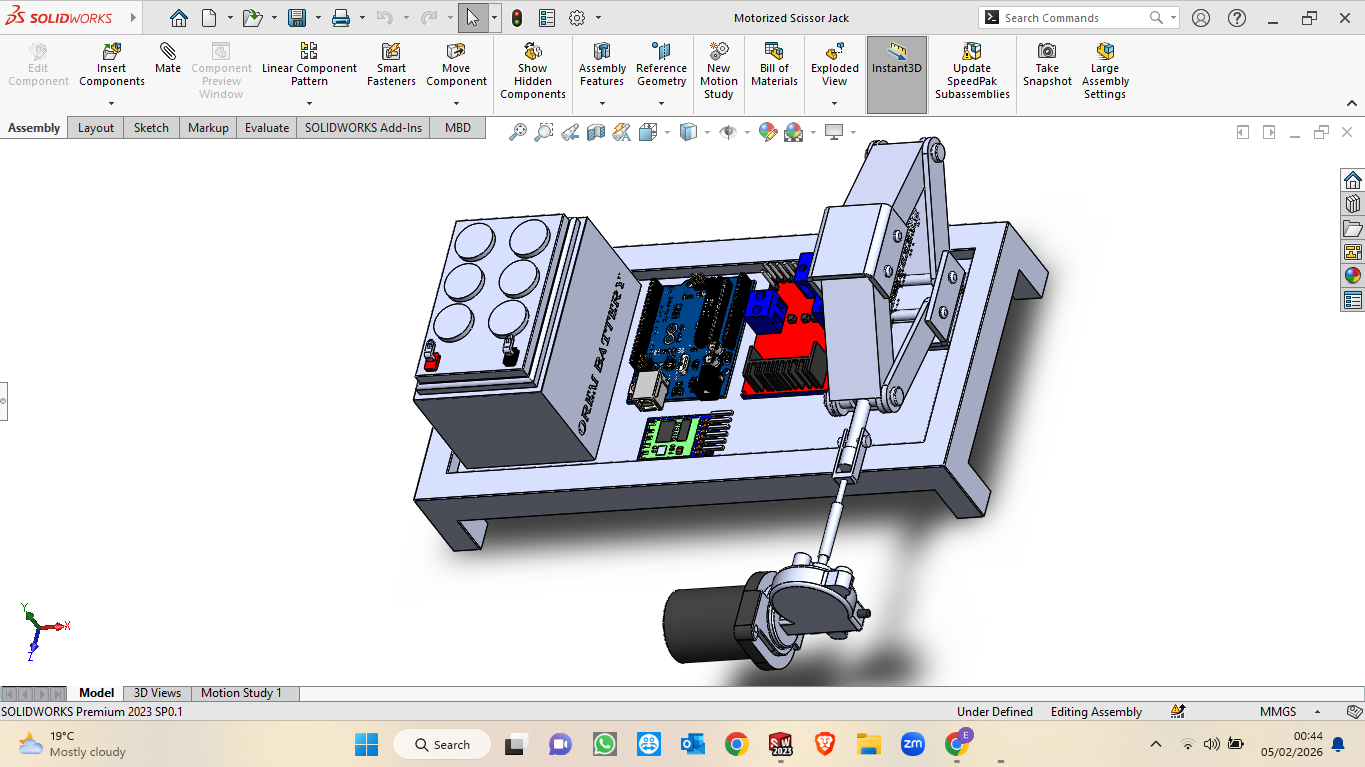
Task: Expand Exploded View dropdown arrow
Action: (x=834, y=103)
